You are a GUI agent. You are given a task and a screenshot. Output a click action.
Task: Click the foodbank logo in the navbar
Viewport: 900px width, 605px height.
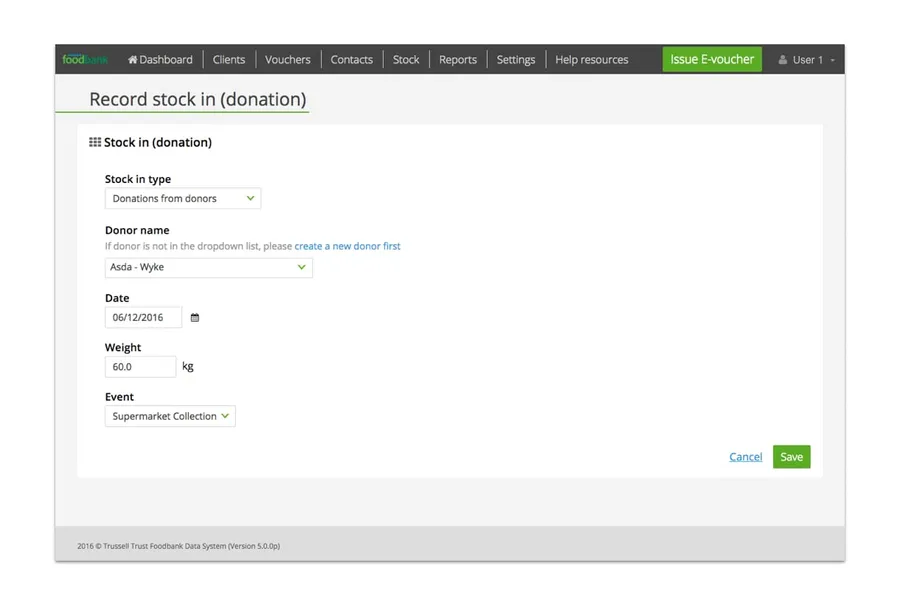click(x=85, y=59)
